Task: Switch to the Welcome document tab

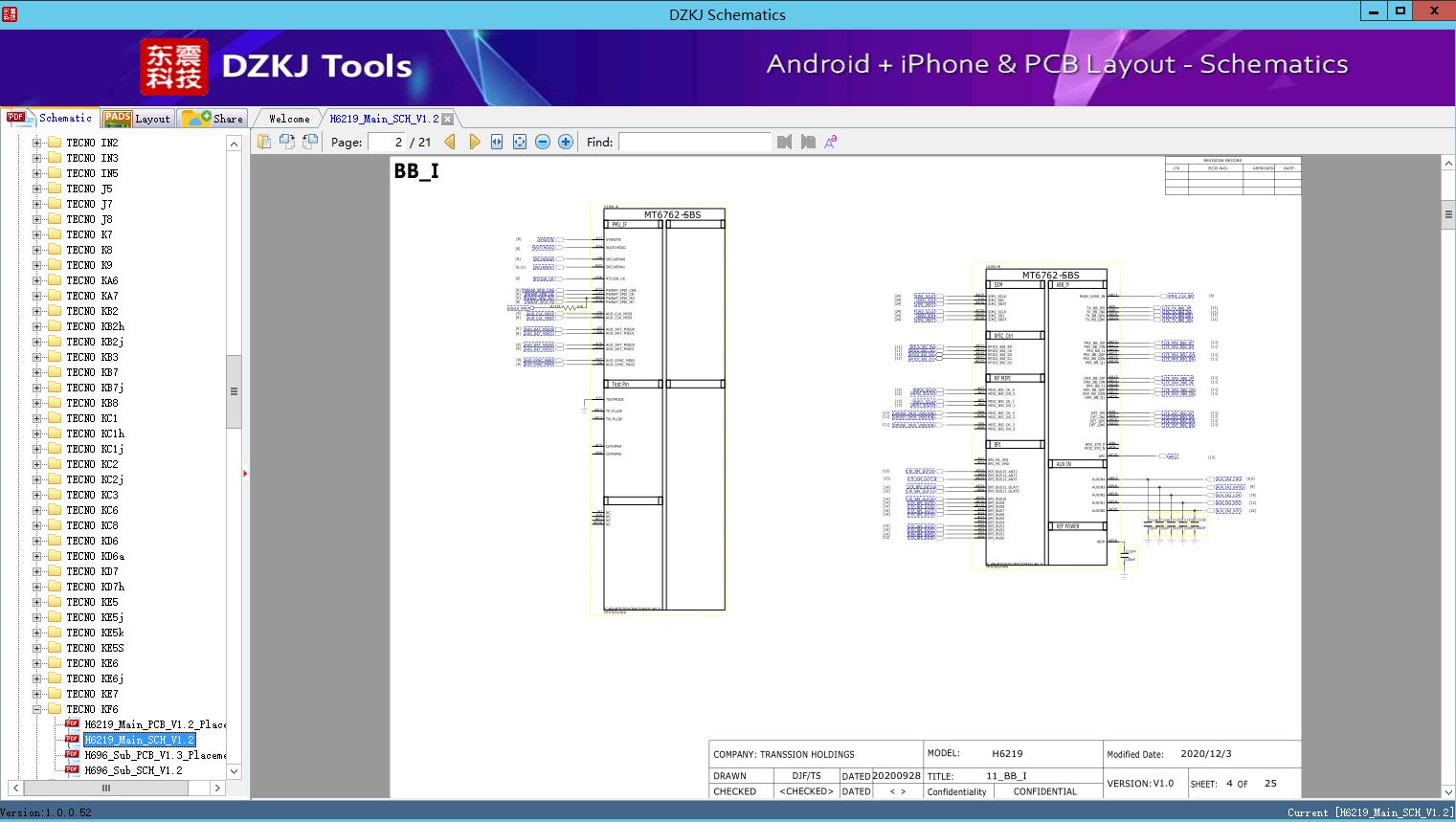Action: click(x=289, y=119)
